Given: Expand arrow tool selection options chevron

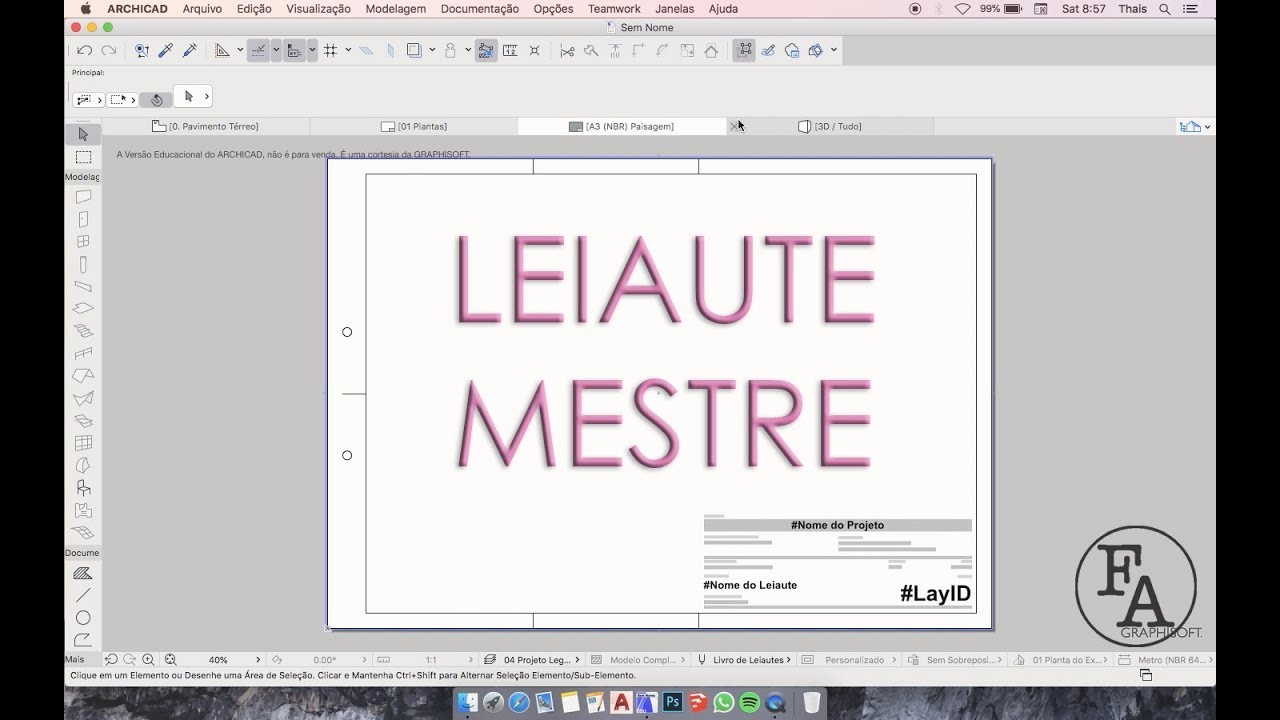Looking at the screenshot, I should [207, 97].
